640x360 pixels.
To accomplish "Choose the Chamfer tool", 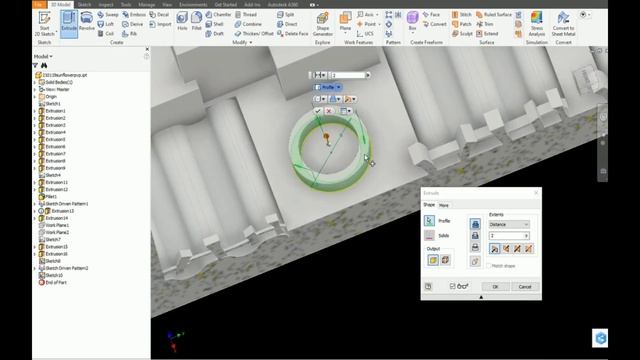I will (218, 14).
